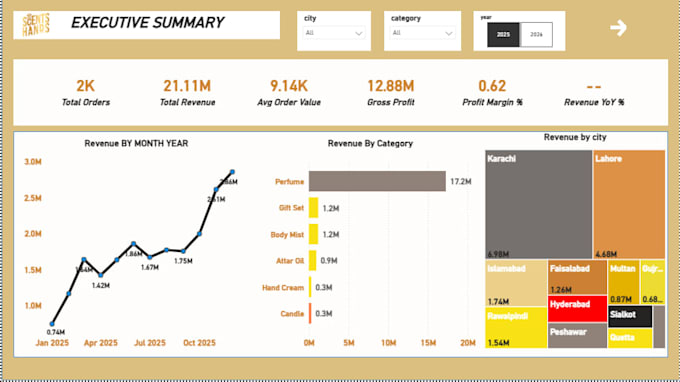Click the topmost December data point
The width and height of the screenshot is (680, 382).
point(232,172)
